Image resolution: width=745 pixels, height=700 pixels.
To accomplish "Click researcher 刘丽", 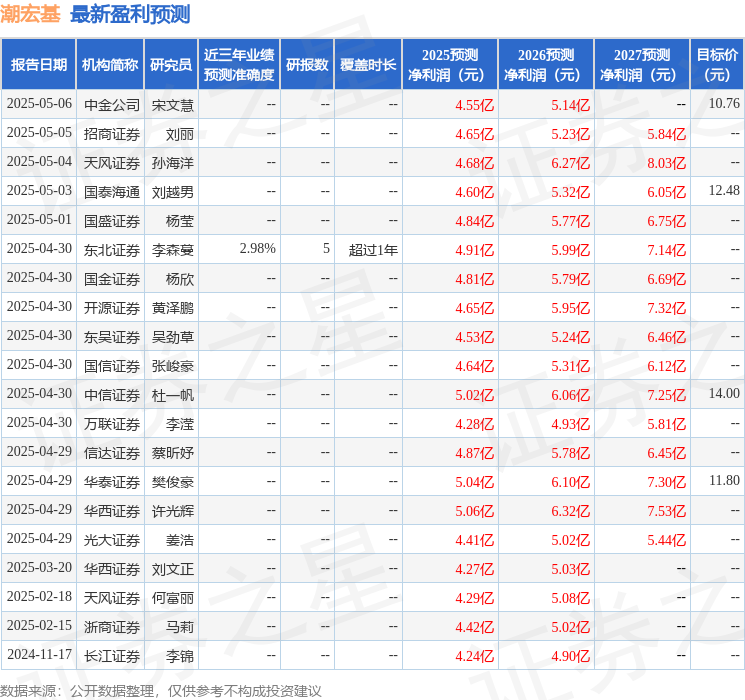I will (180, 134).
